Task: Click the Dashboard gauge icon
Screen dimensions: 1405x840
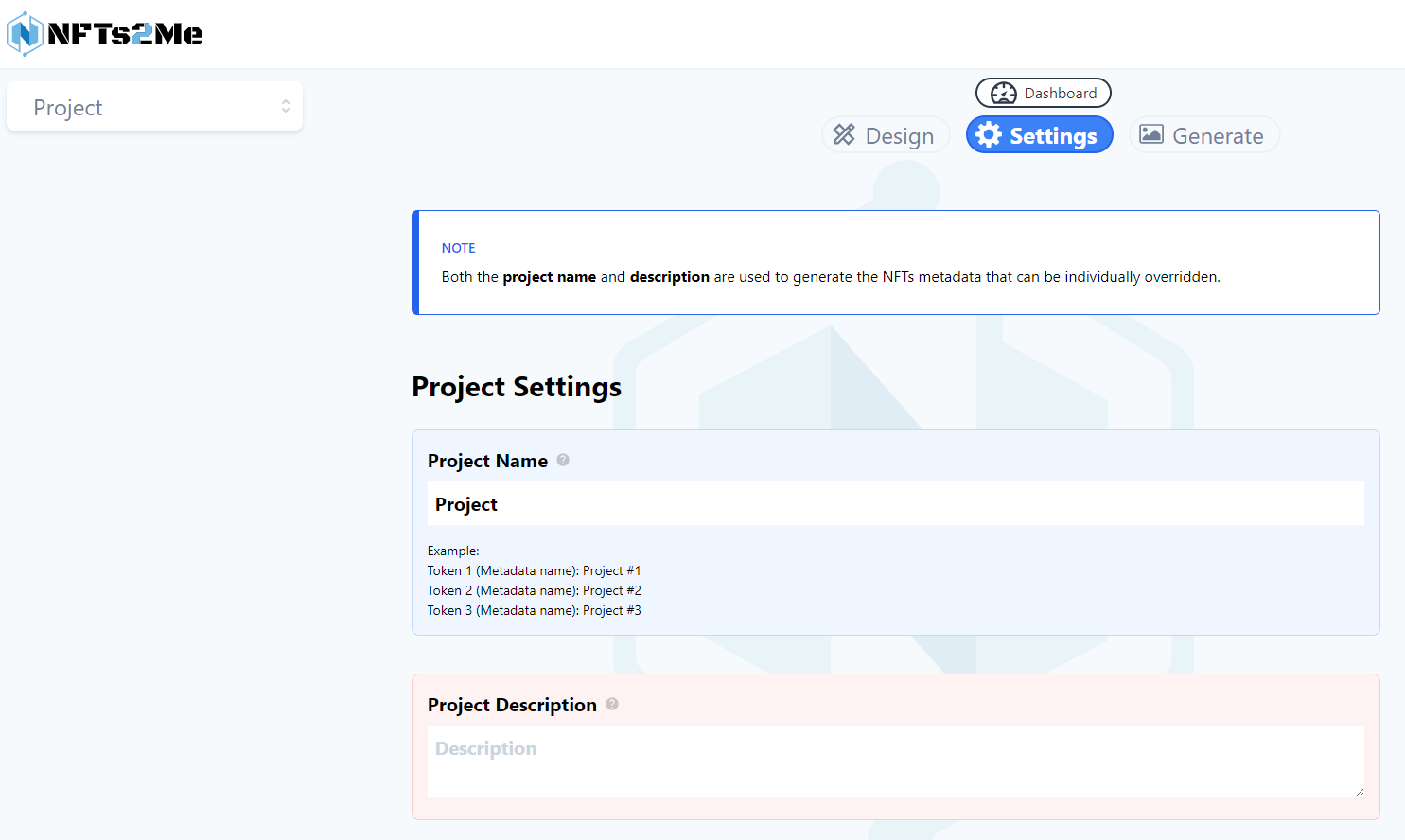Action: click(1003, 93)
